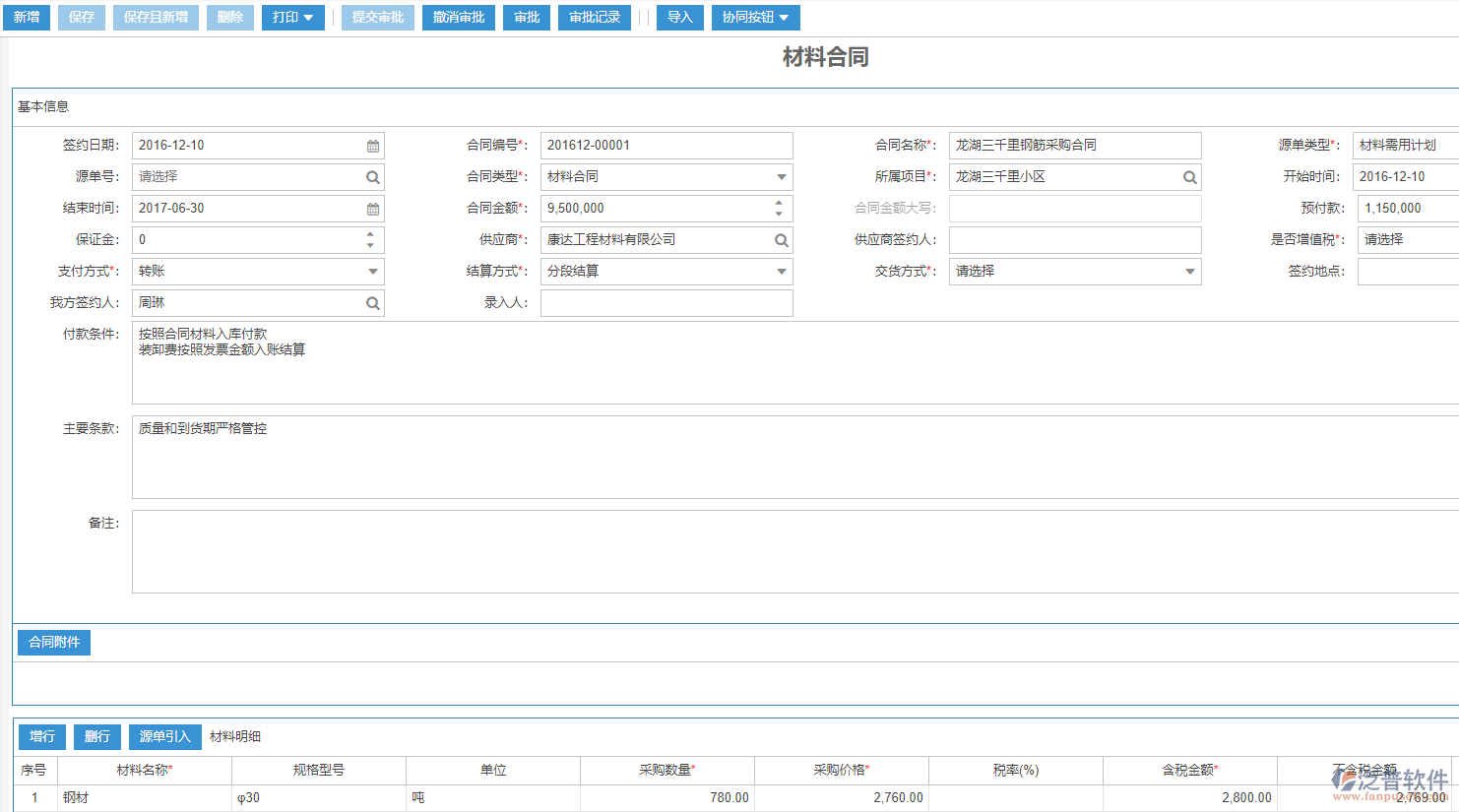
Task: Click the 我方签约人 lookup icon
Action: (373, 302)
